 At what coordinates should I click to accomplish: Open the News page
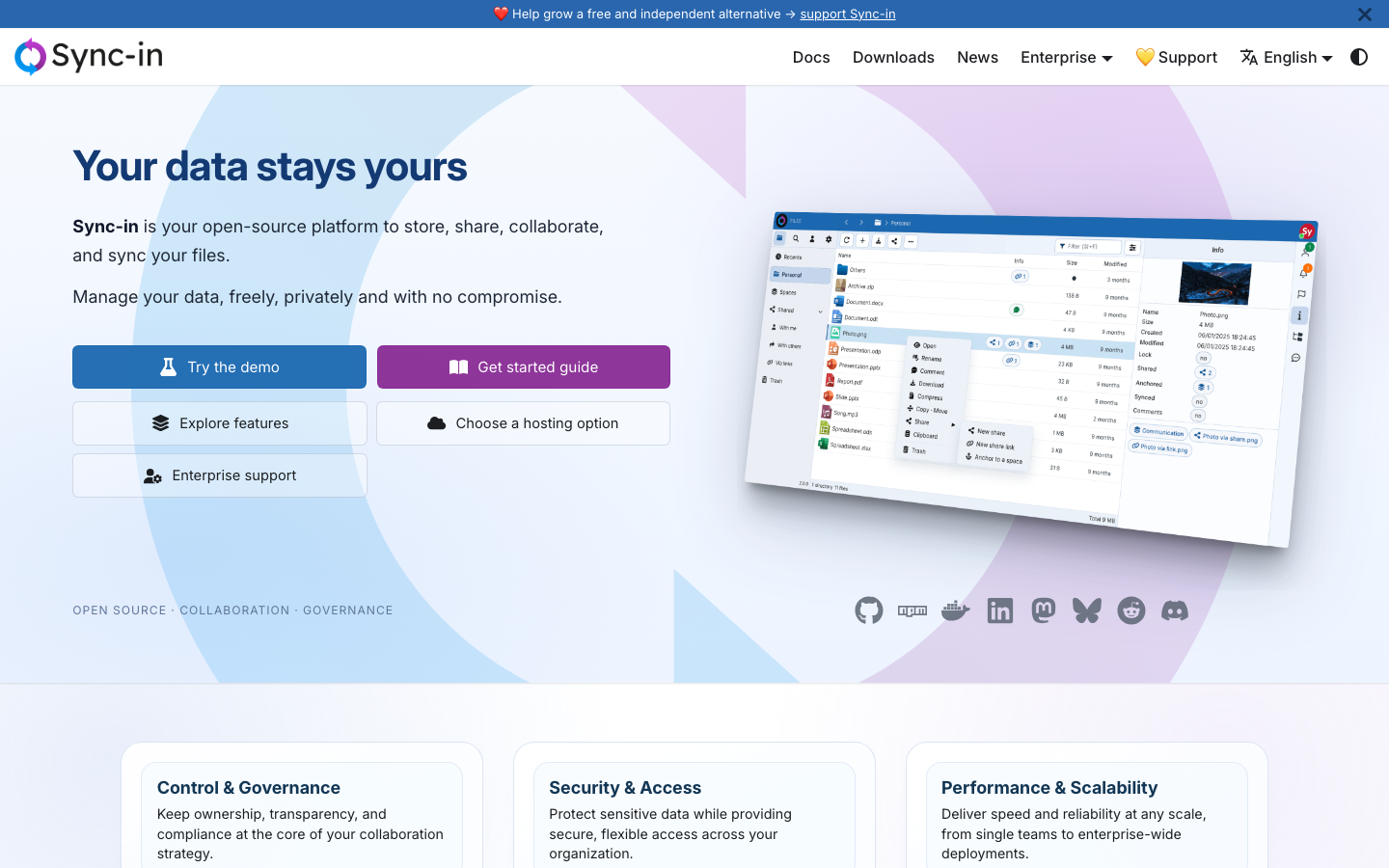977,57
